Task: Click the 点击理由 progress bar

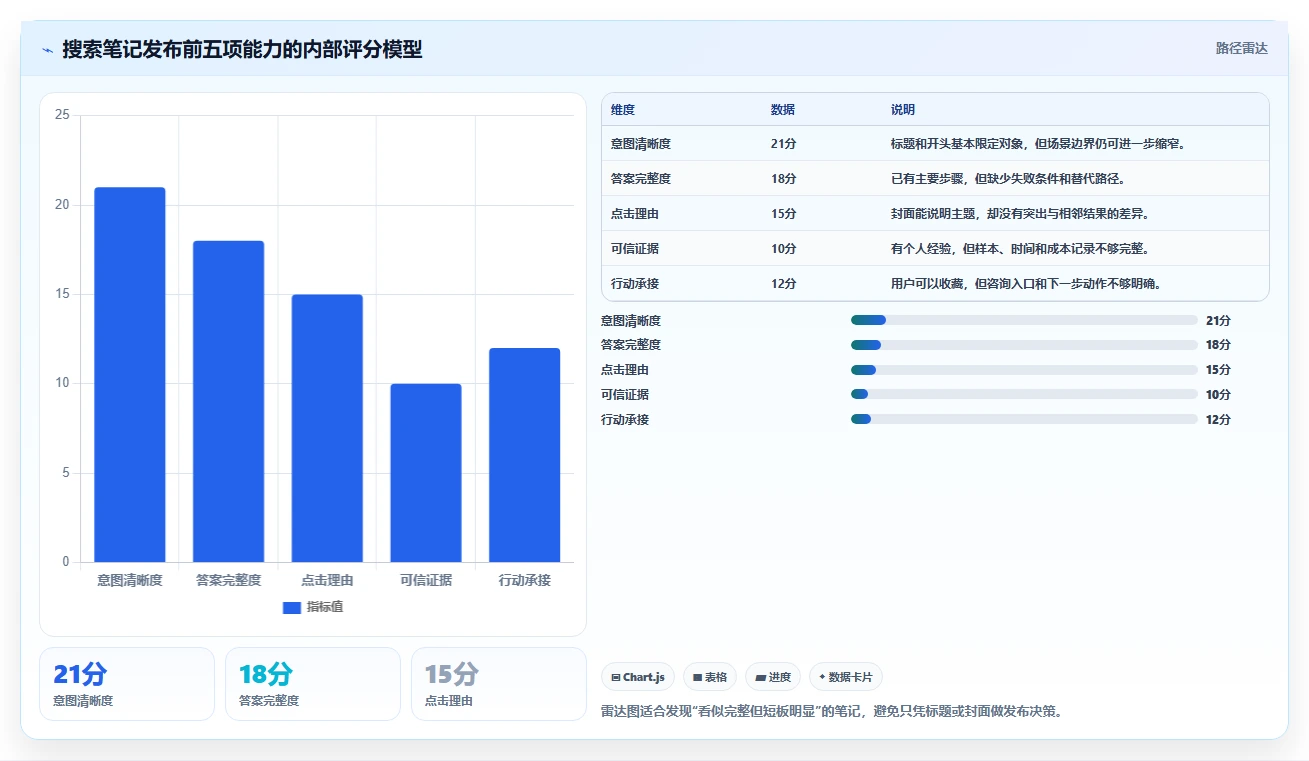Action: [1024, 370]
